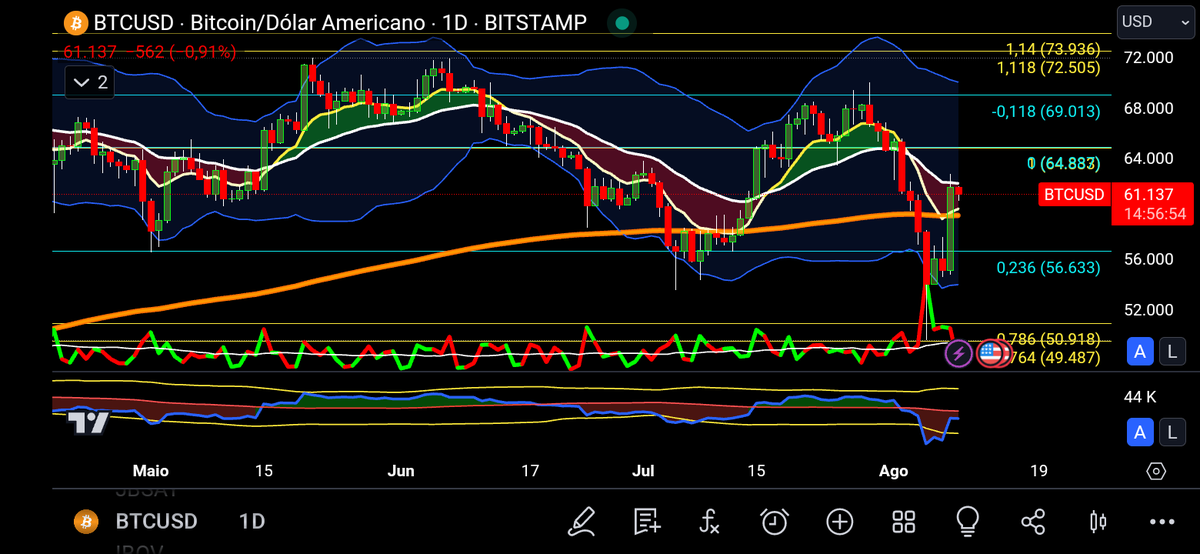
Task: Click the countdown timer 14:56:54
Action: point(1153,214)
